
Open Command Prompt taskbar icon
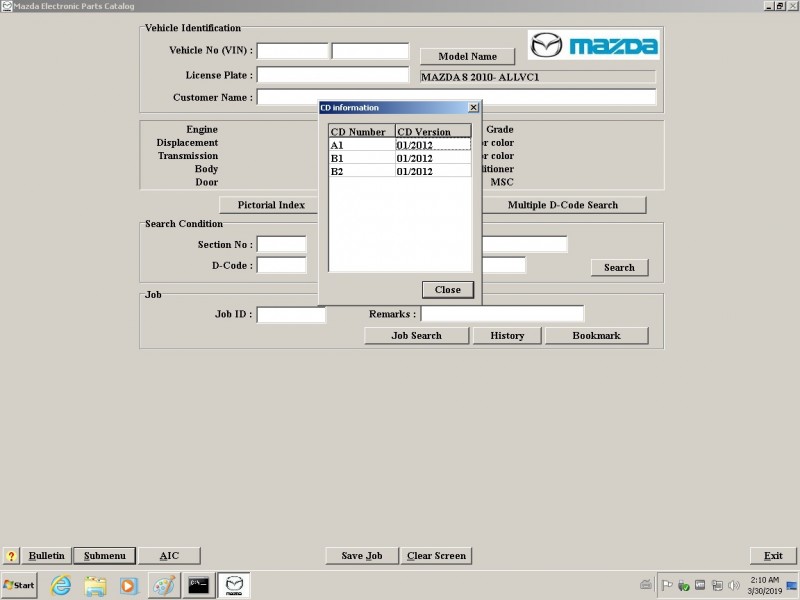pos(198,585)
